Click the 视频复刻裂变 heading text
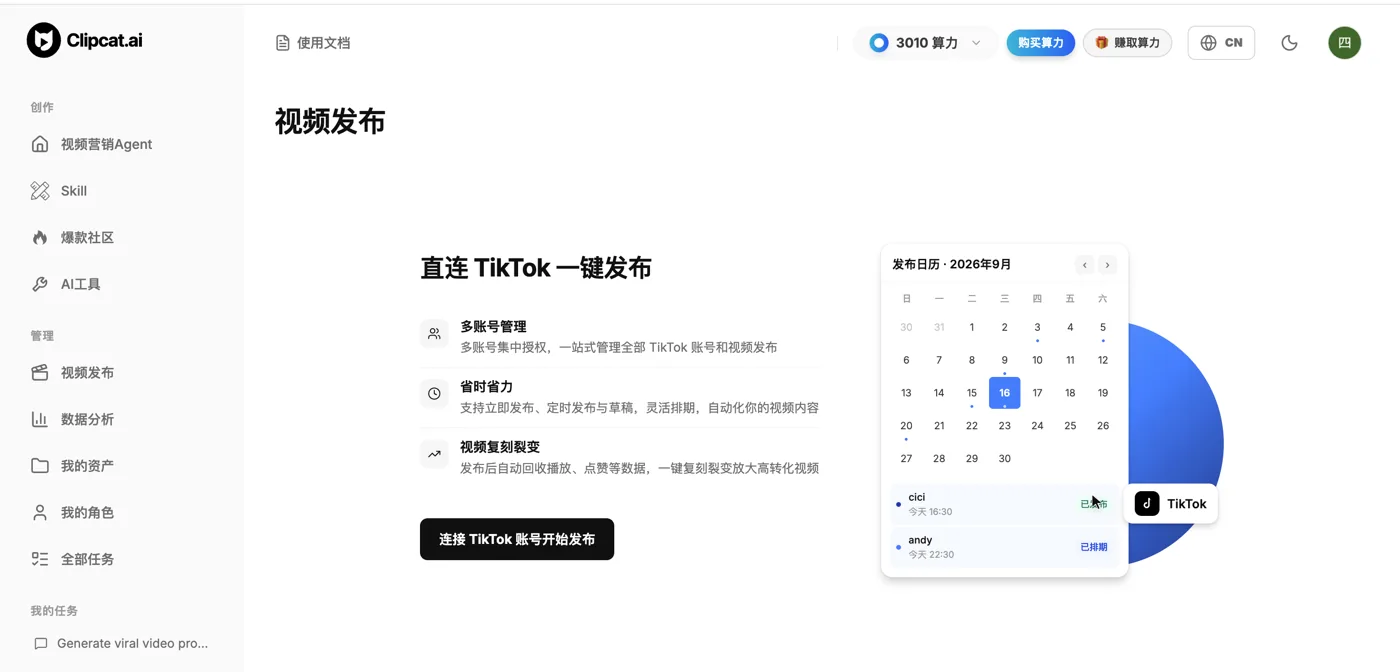 pyautogui.click(x=500, y=447)
